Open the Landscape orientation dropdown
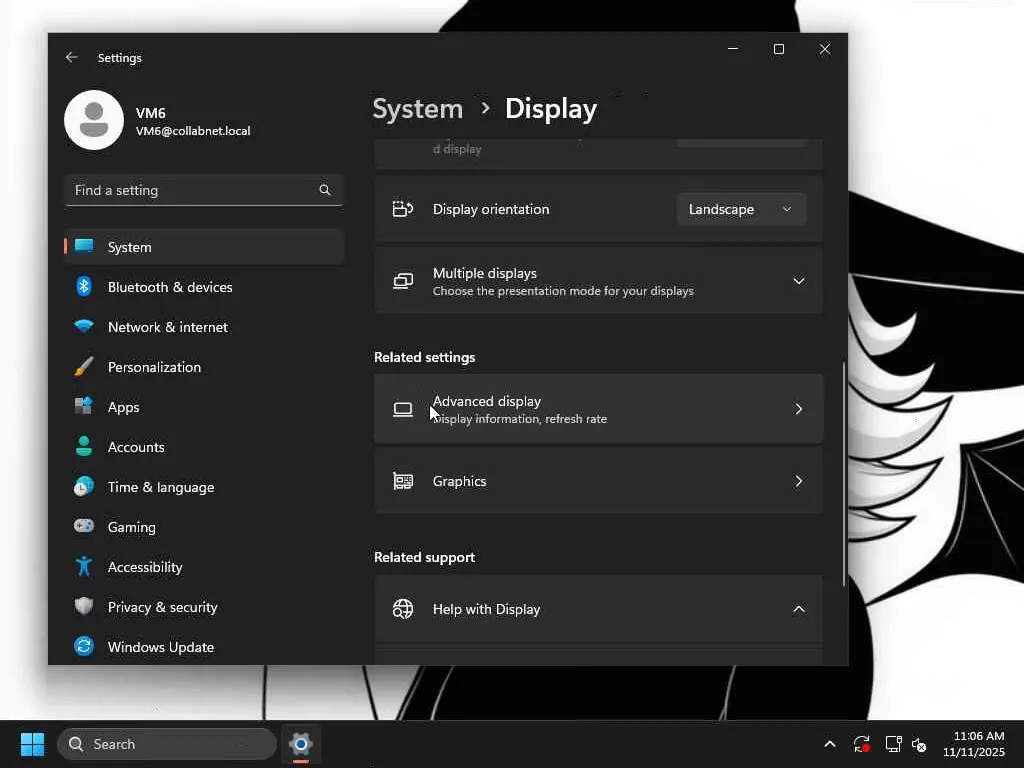 click(x=741, y=209)
